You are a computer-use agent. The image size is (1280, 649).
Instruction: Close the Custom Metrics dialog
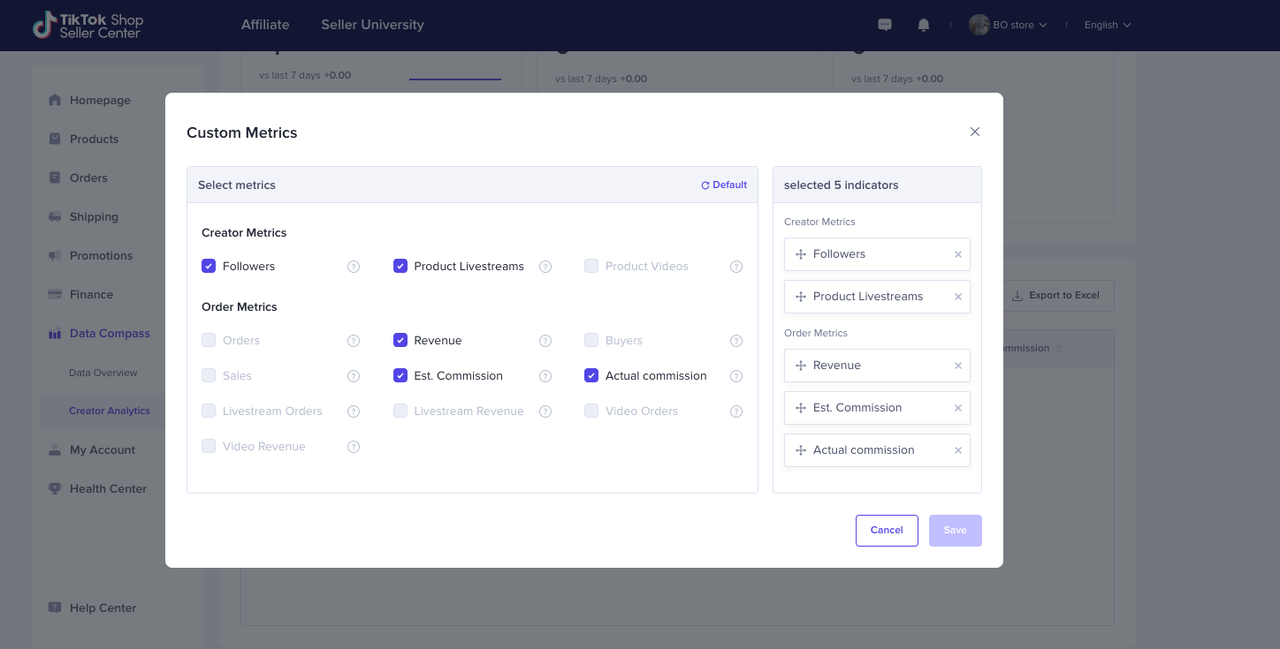974,132
